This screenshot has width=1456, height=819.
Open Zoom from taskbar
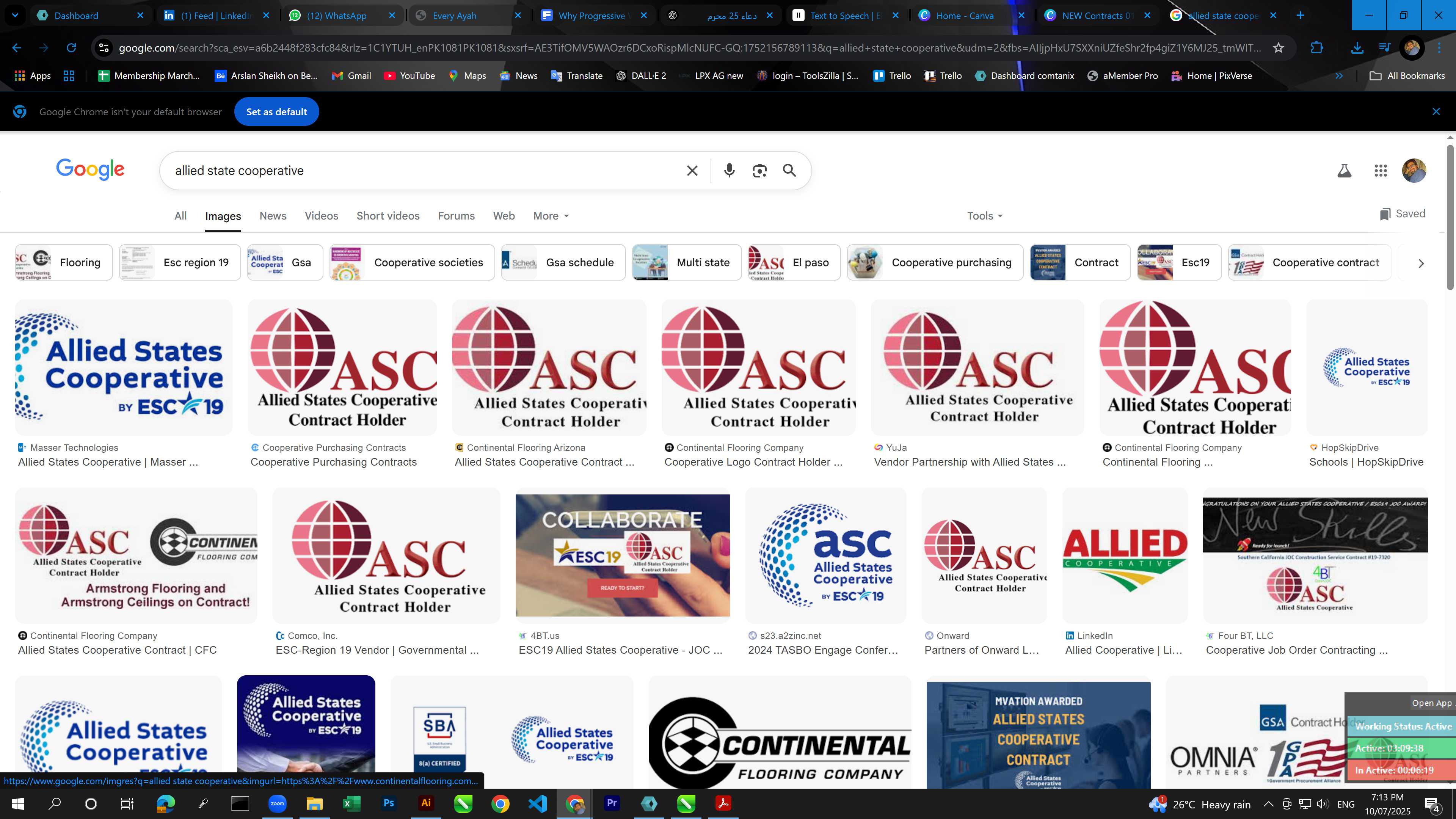coord(277,803)
